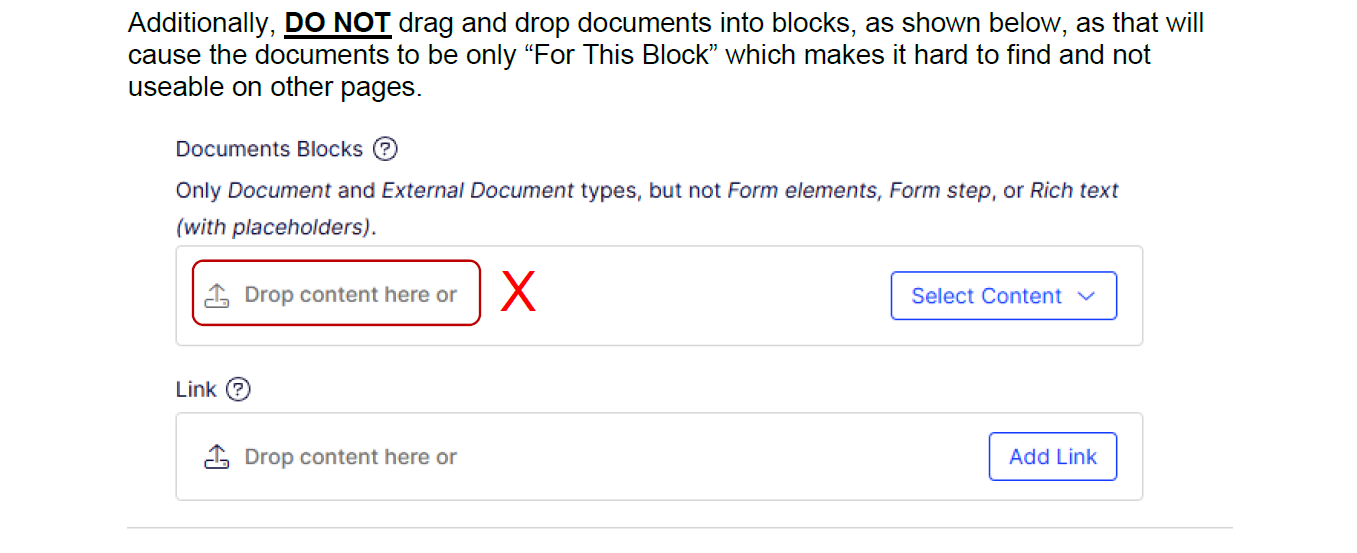Click the red X mark
Image resolution: width=1357 pixels, height=553 pixels.
(x=518, y=293)
